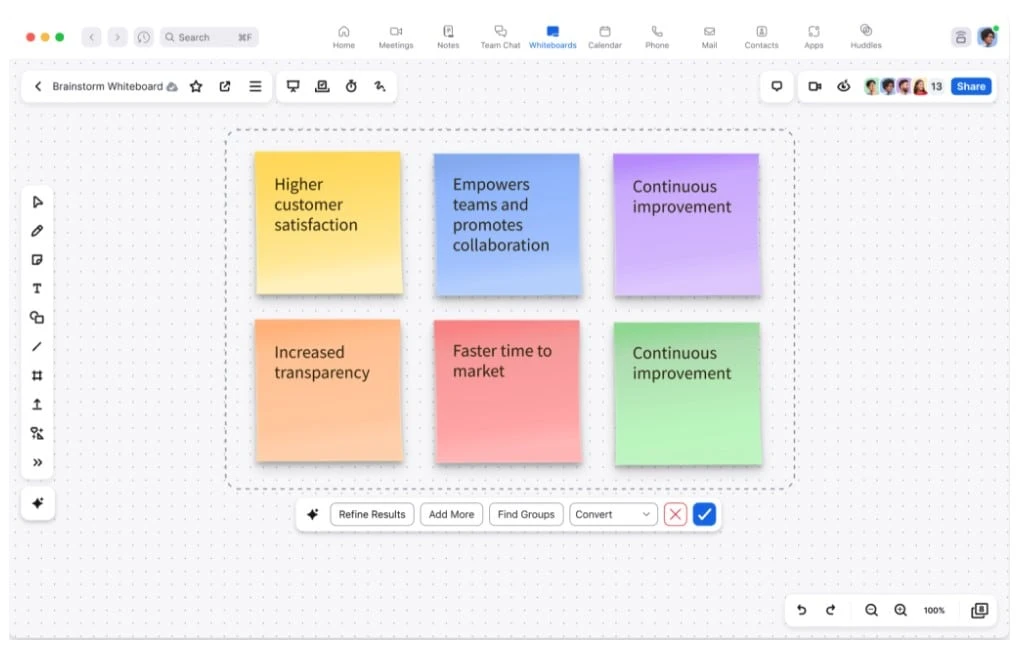The height and width of the screenshot is (660, 1023).
Task: Discard AI results with red X
Action: [675, 514]
